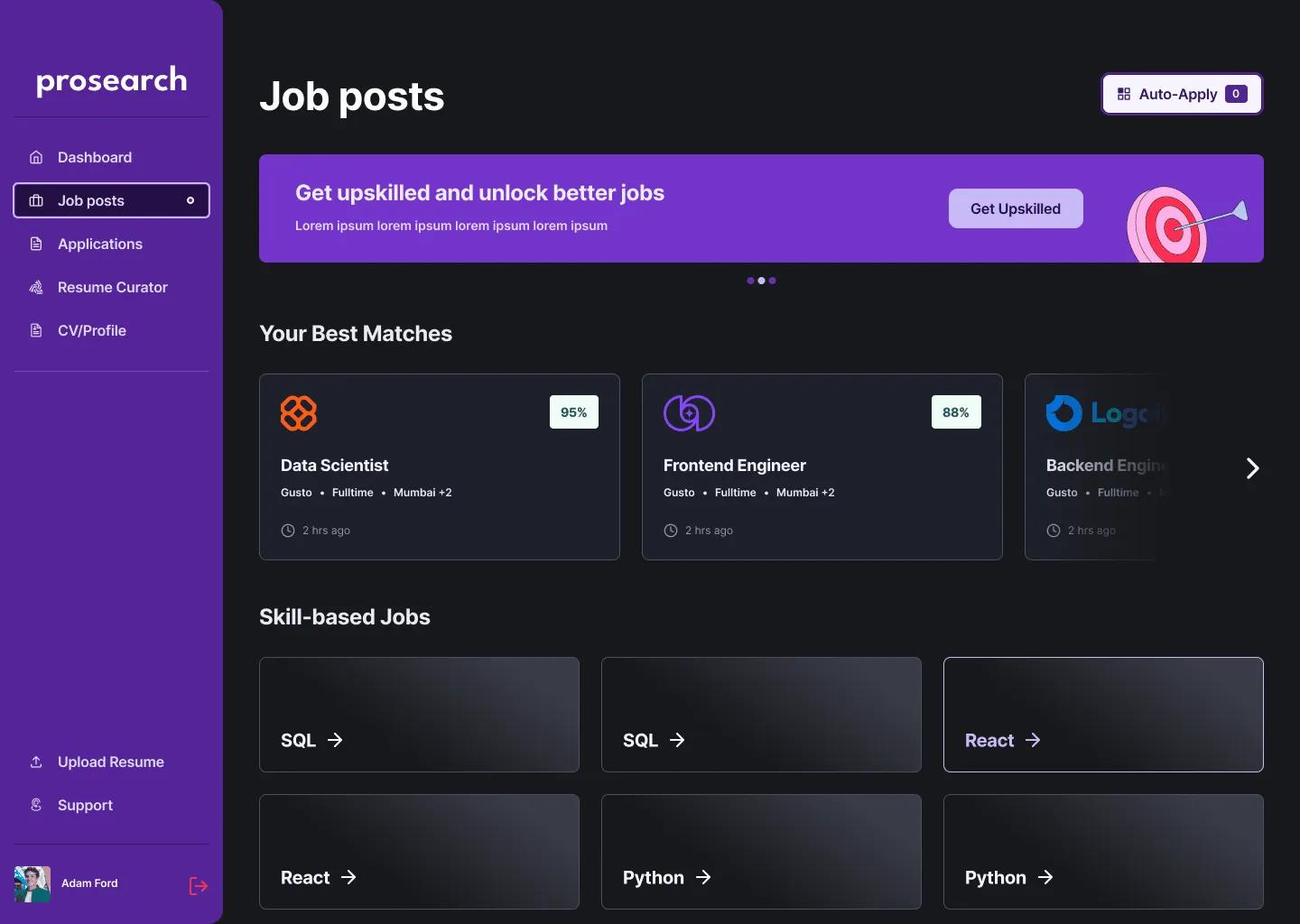The width and height of the screenshot is (1300, 924).
Task: Select Upload Resume in sidebar
Action: tap(111, 762)
